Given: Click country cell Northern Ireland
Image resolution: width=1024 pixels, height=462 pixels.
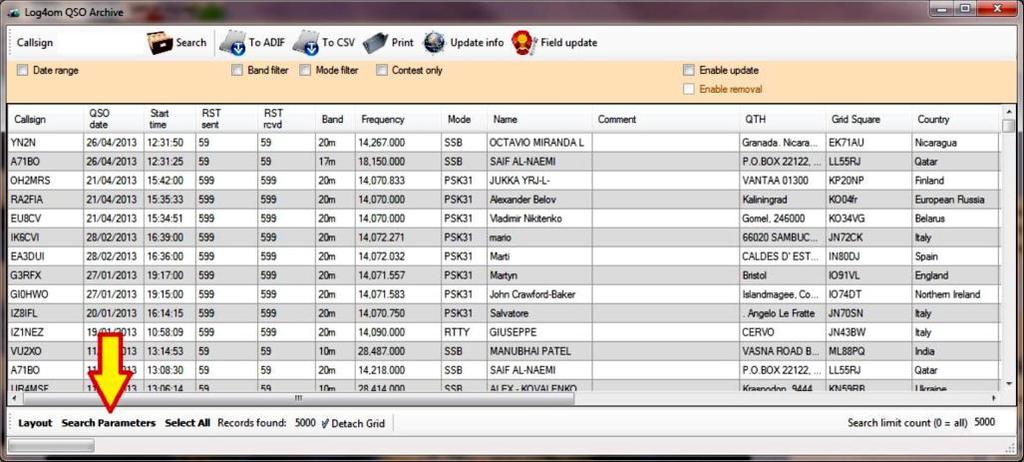Looking at the screenshot, I should click(x=955, y=294).
